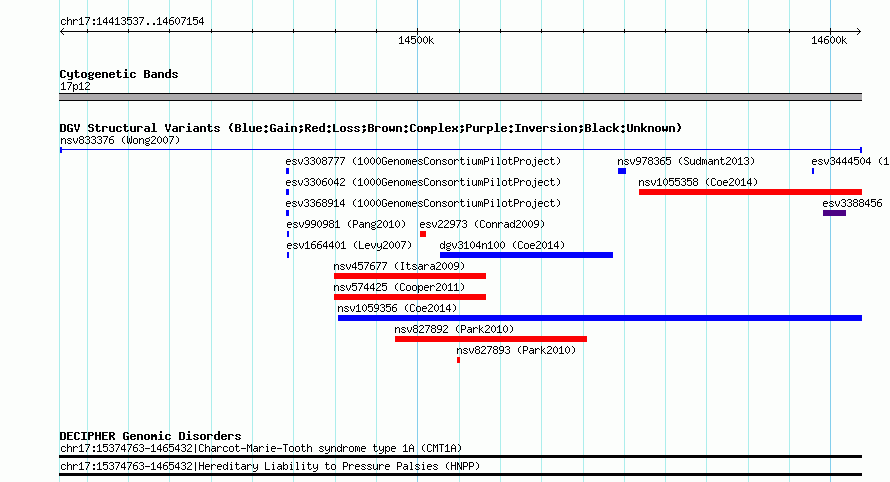Open esv1664401 (Levy2007) label
This screenshot has height=482, width=890.
[x=349, y=245]
